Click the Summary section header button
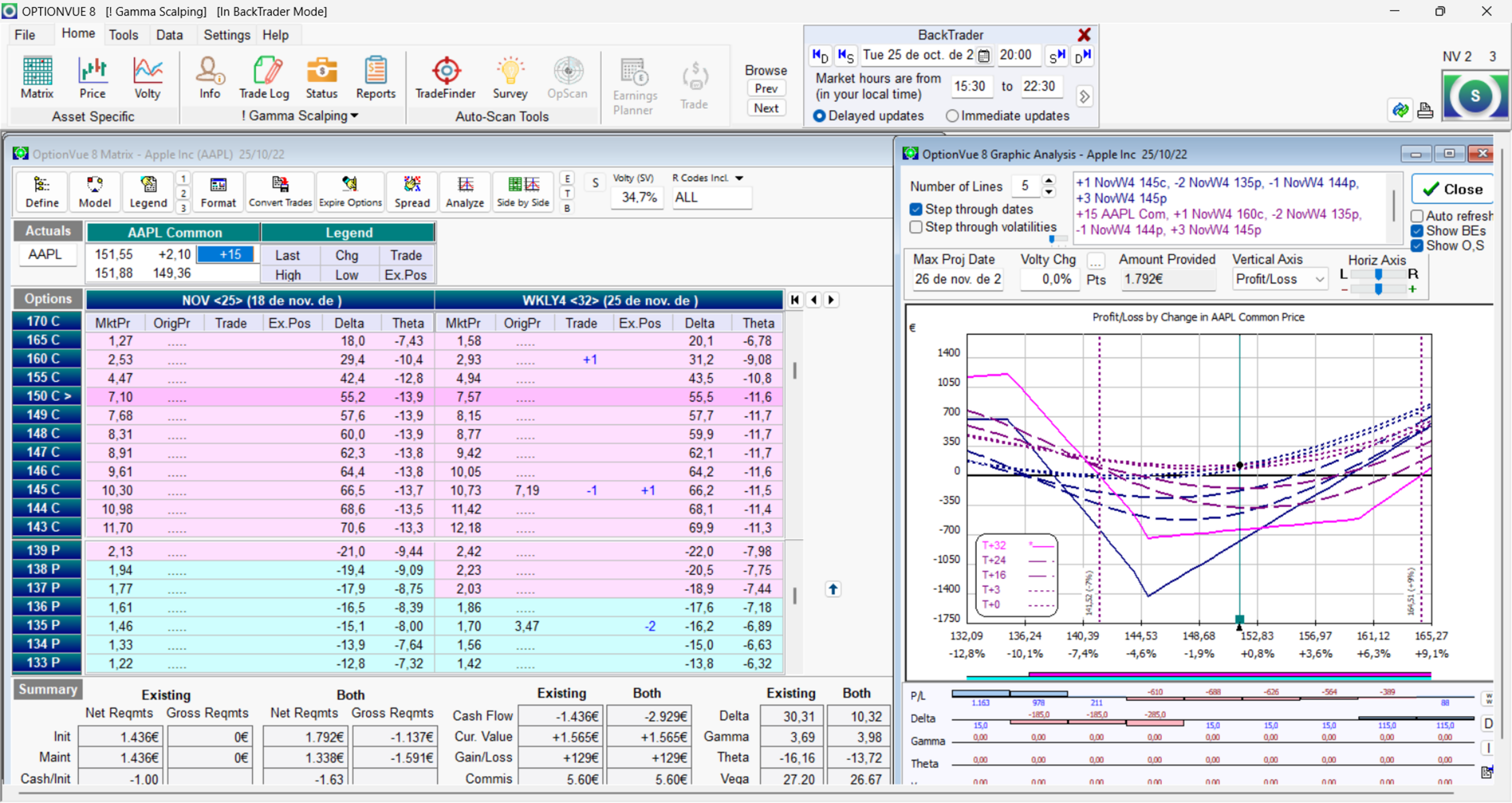The width and height of the screenshot is (1512, 803). (47, 689)
